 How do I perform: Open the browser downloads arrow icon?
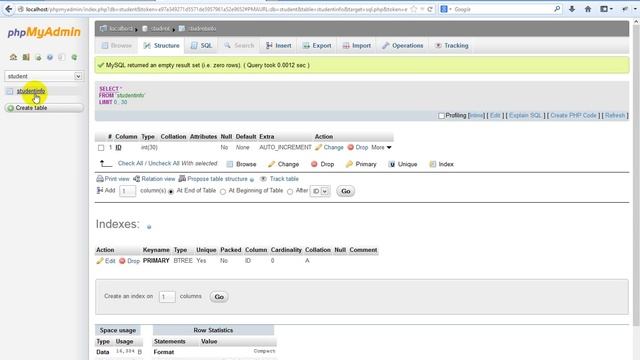[572, 9]
